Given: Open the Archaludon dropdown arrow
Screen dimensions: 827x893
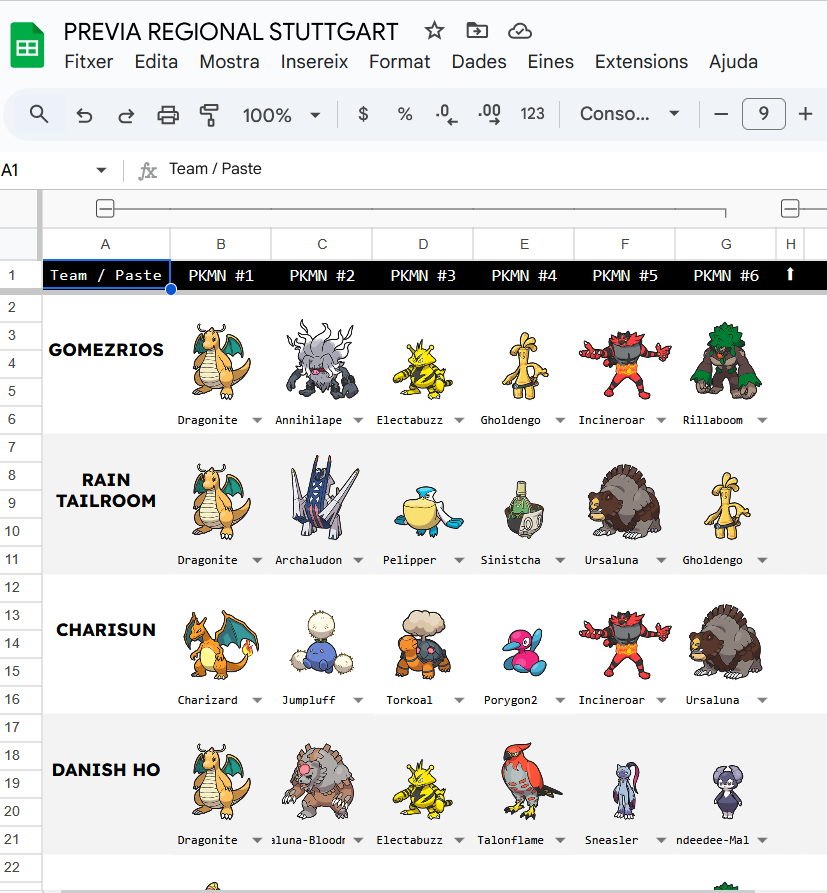Looking at the screenshot, I should [358, 560].
